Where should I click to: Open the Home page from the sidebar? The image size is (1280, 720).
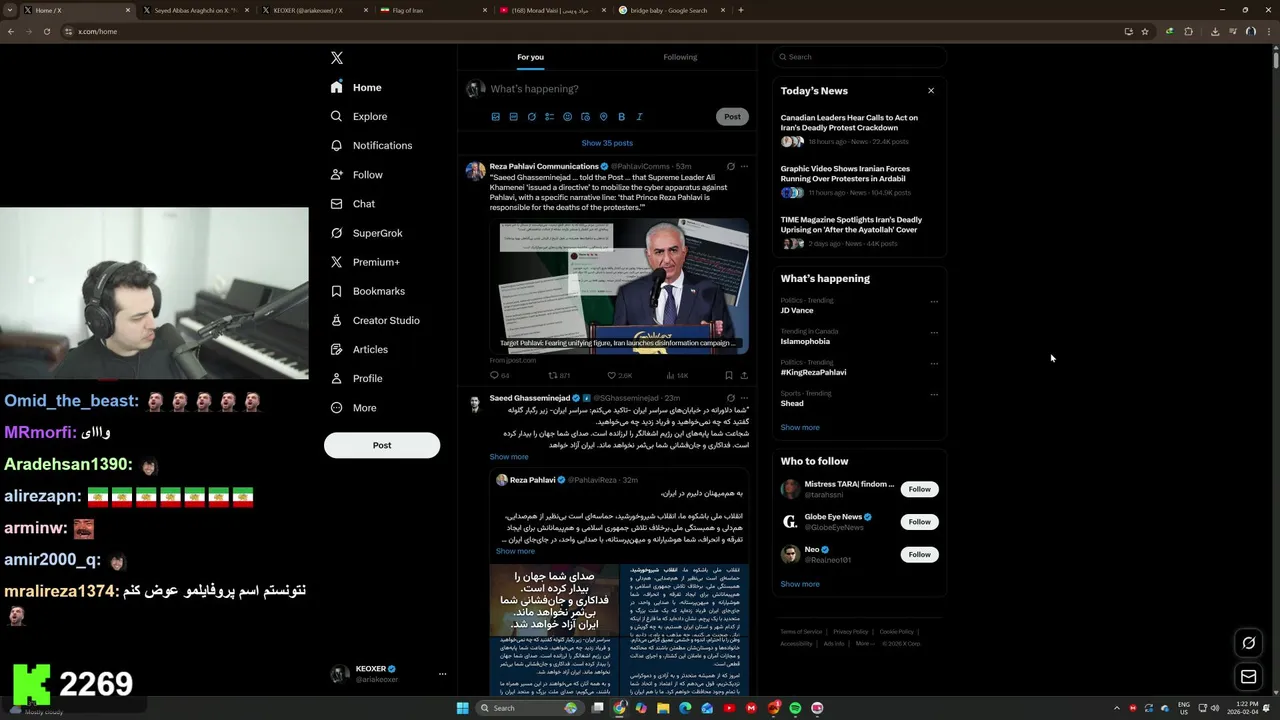pyautogui.click(x=357, y=88)
